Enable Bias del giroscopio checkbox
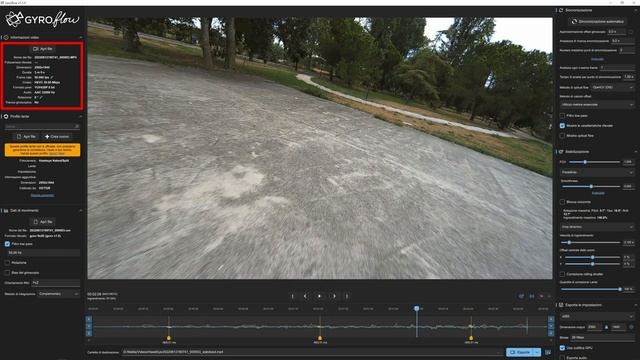Screen dimensions: 640x360 (7, 273)
